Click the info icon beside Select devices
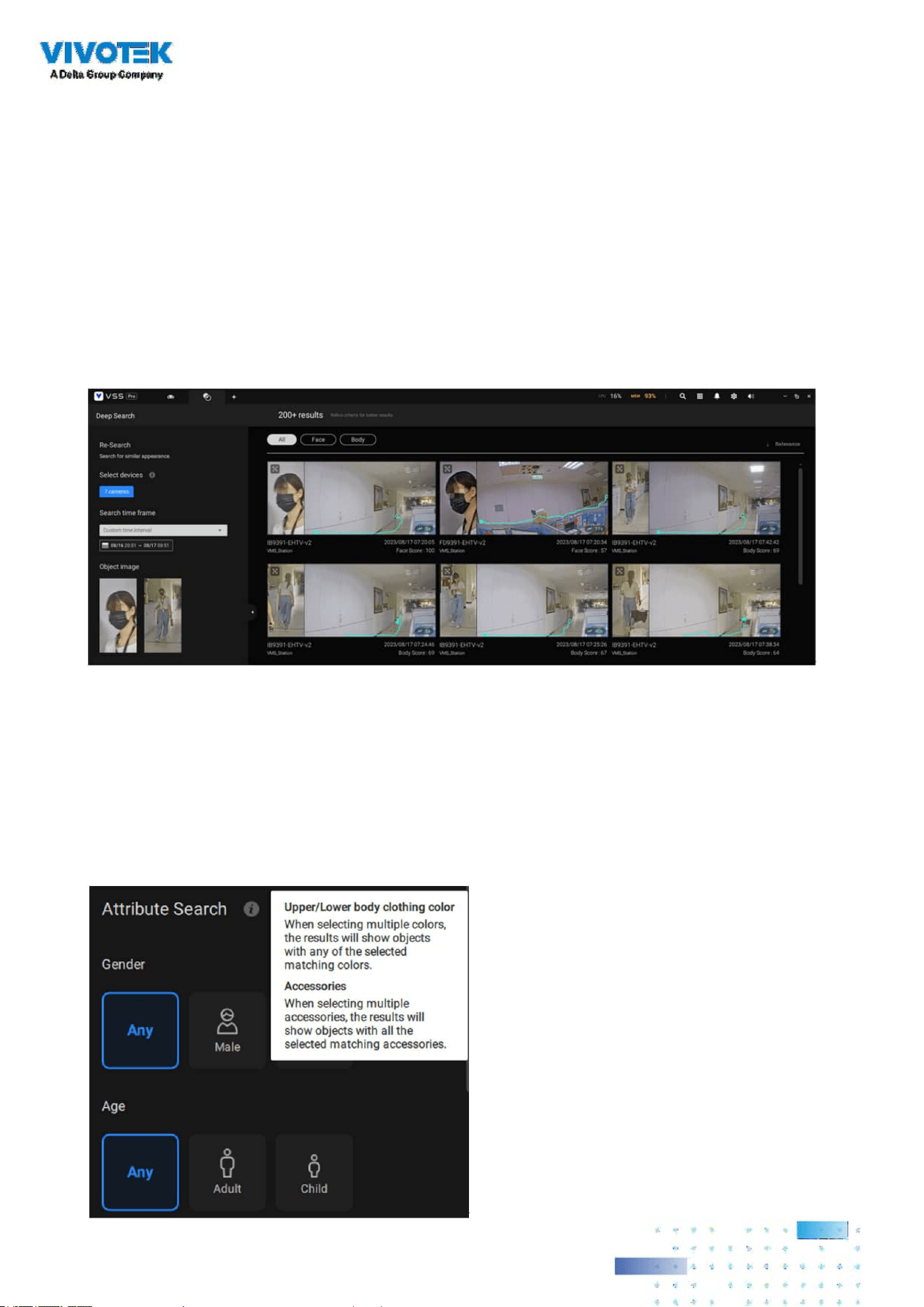The height and width of the screenshot is (1307, 924). [x=152, y=475]
